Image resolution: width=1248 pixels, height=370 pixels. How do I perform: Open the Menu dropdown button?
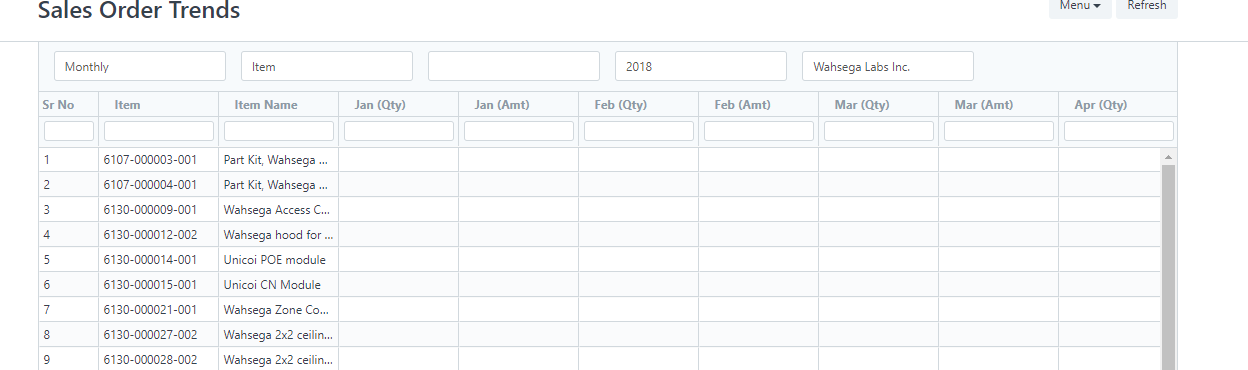[x=1080, y=7]
